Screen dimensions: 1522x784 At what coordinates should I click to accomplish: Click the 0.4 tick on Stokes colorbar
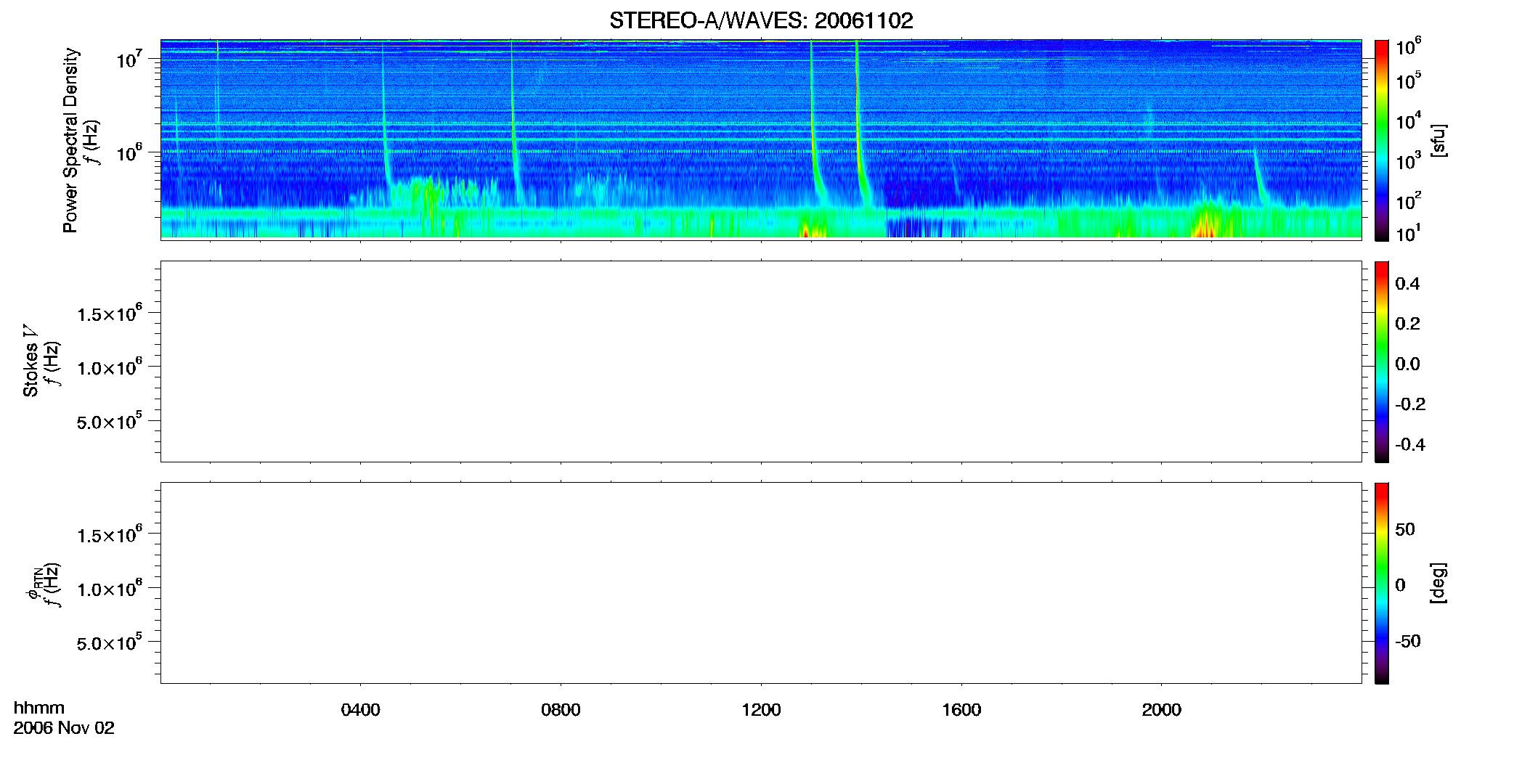click(x=1407, y=284)
